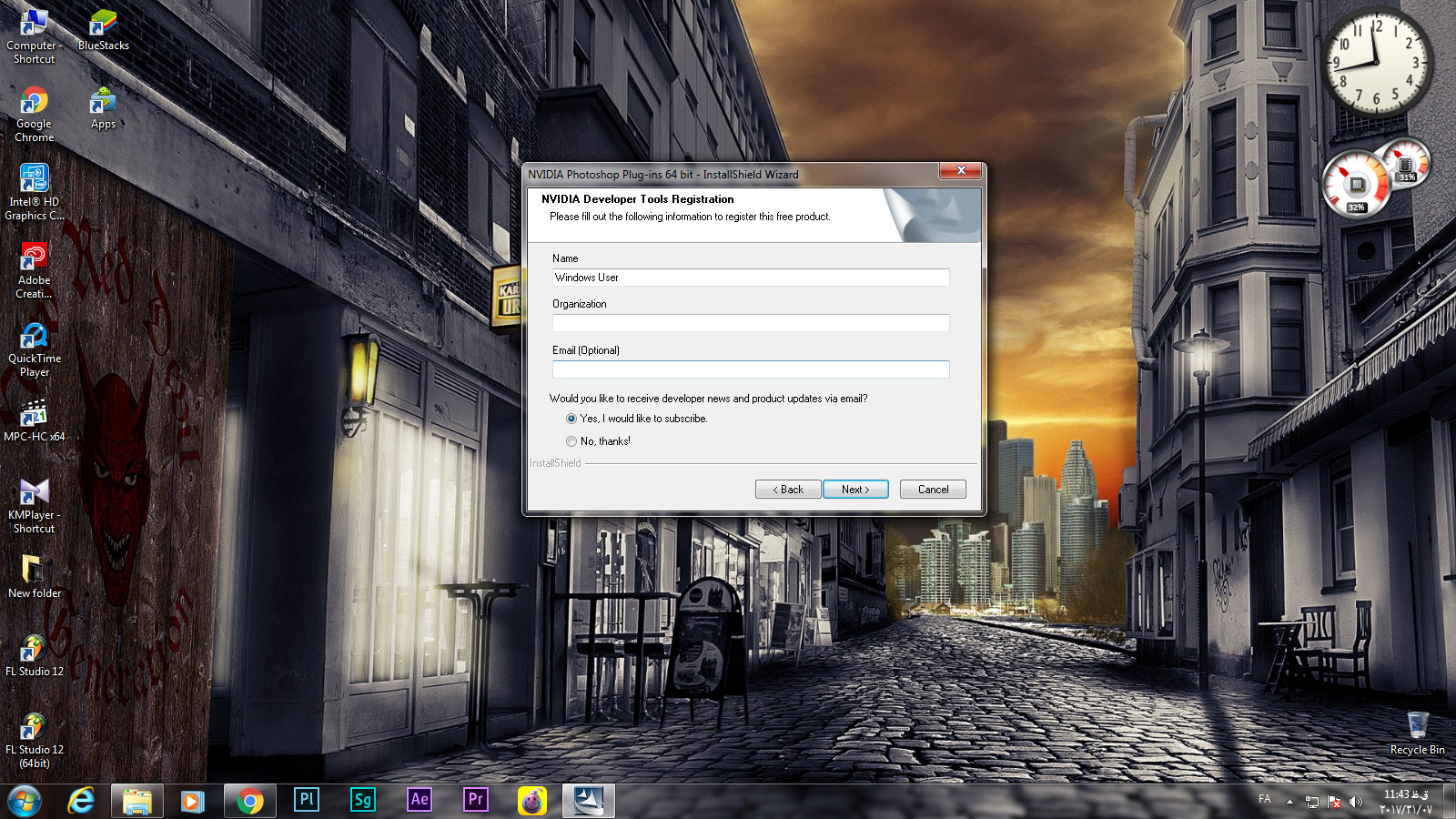This screenshot has width=1456, height=819.
Task: Show hidden icons in the system tray
Action: point(1289,802)
